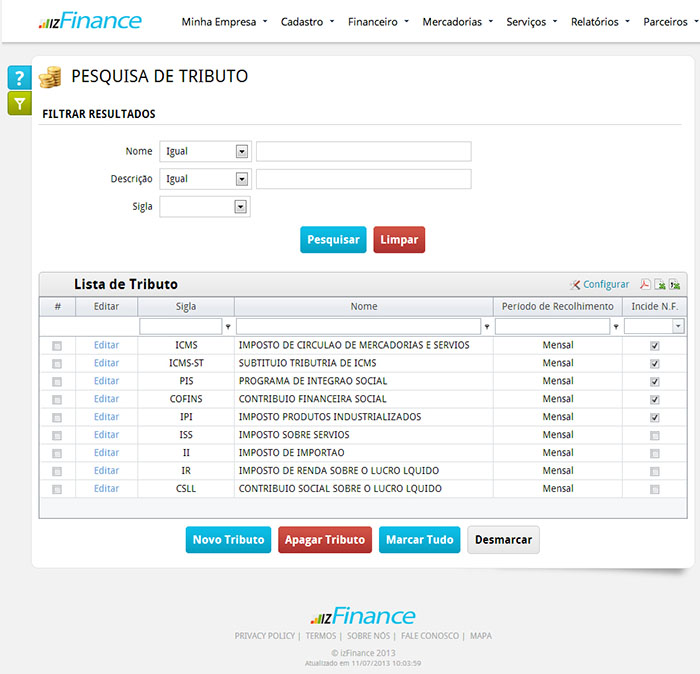Screen dimensions: 700x674
Task: Select the ICMS row checkbox
Action: [57, 346]
